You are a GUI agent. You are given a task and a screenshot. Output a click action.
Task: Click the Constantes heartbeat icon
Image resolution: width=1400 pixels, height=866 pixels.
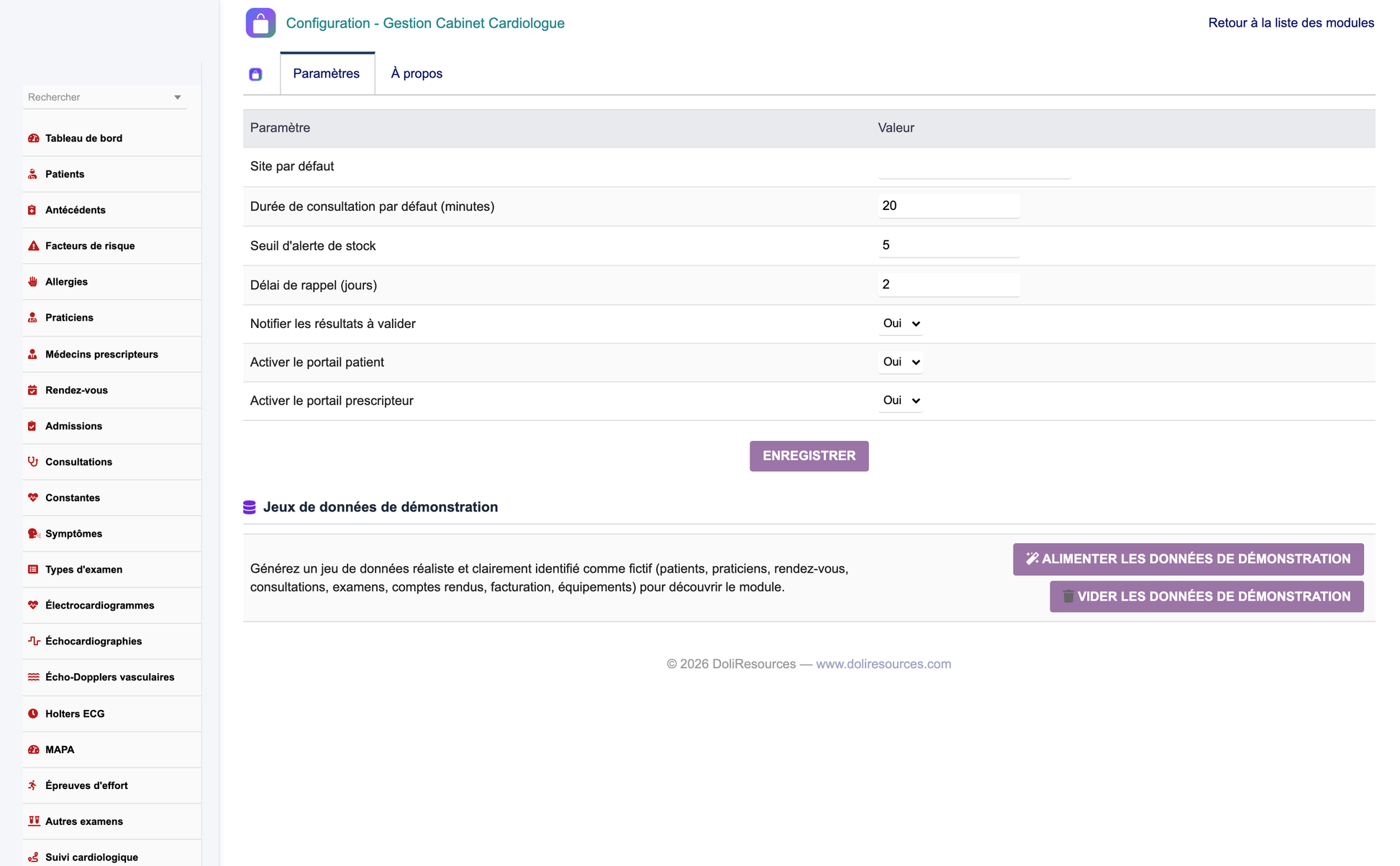click(33, 498)
